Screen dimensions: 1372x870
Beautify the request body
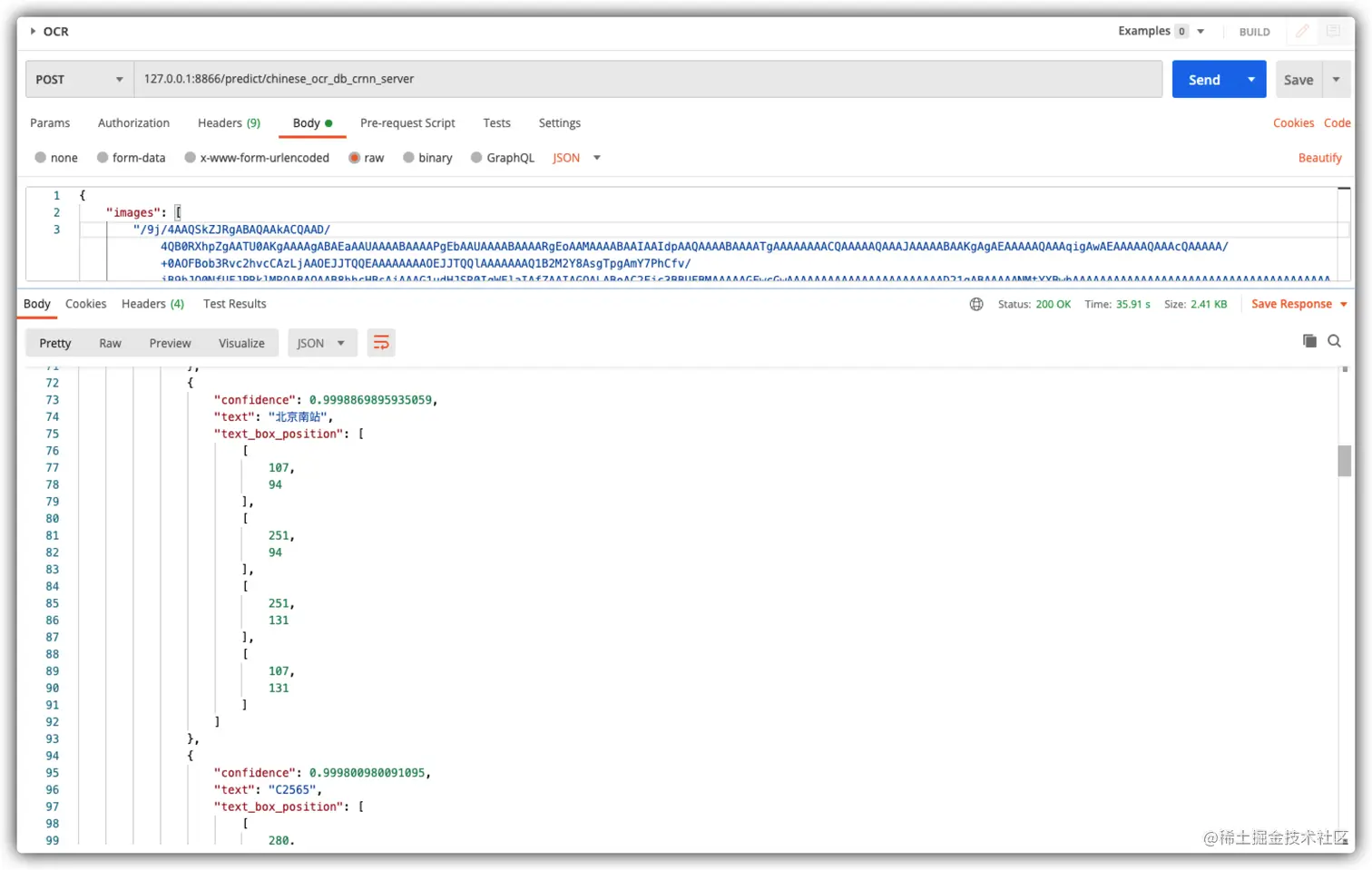[1319, 157]
